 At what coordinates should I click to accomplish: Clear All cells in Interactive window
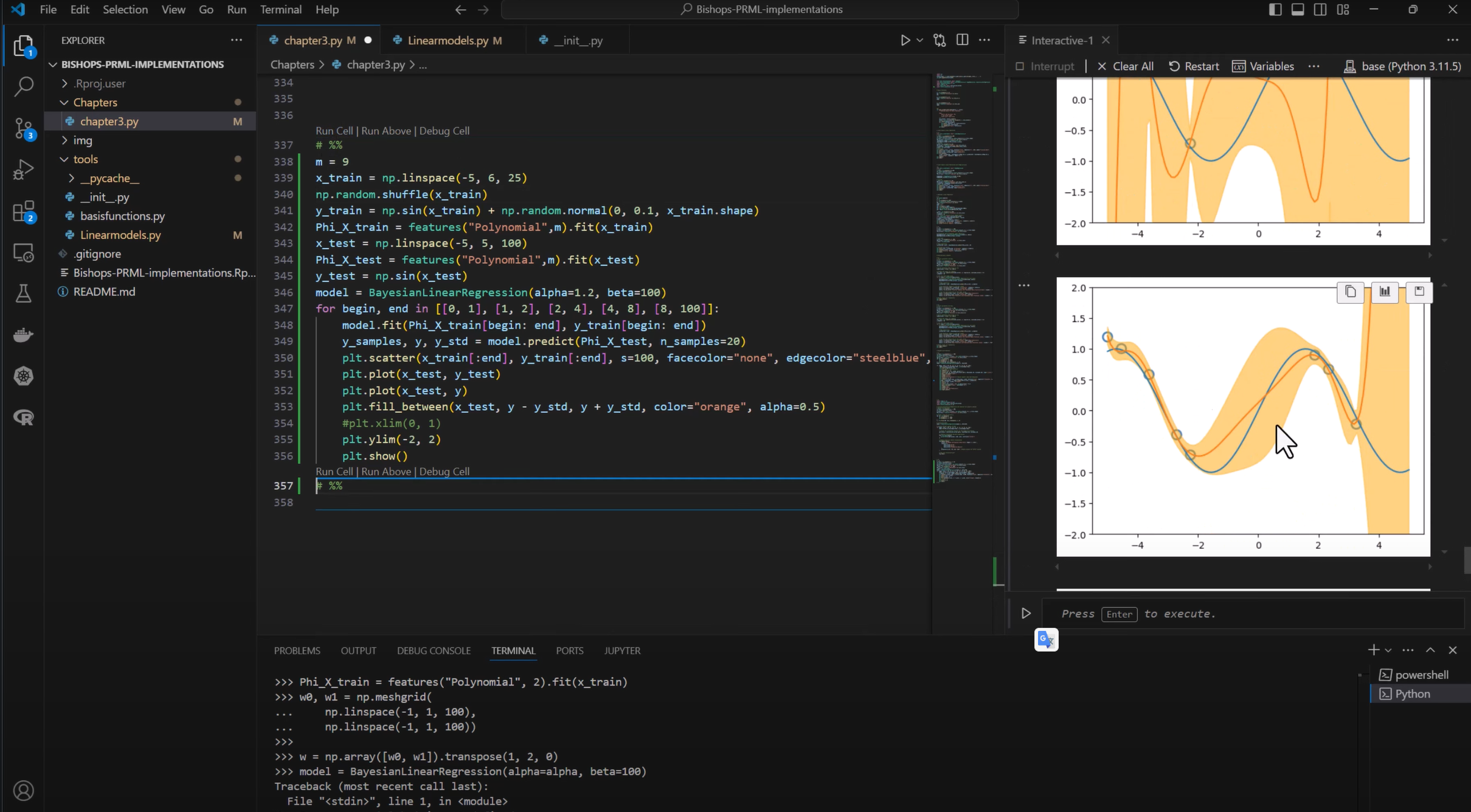[x=1125, y=66]
